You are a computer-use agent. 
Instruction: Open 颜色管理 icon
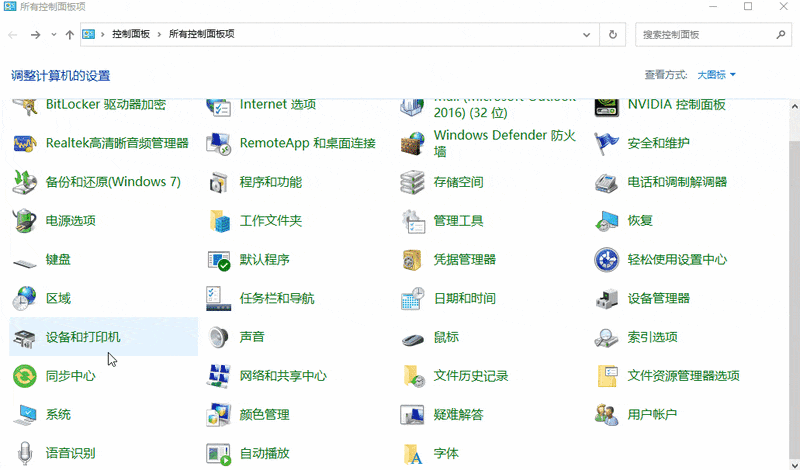[218, 415]
